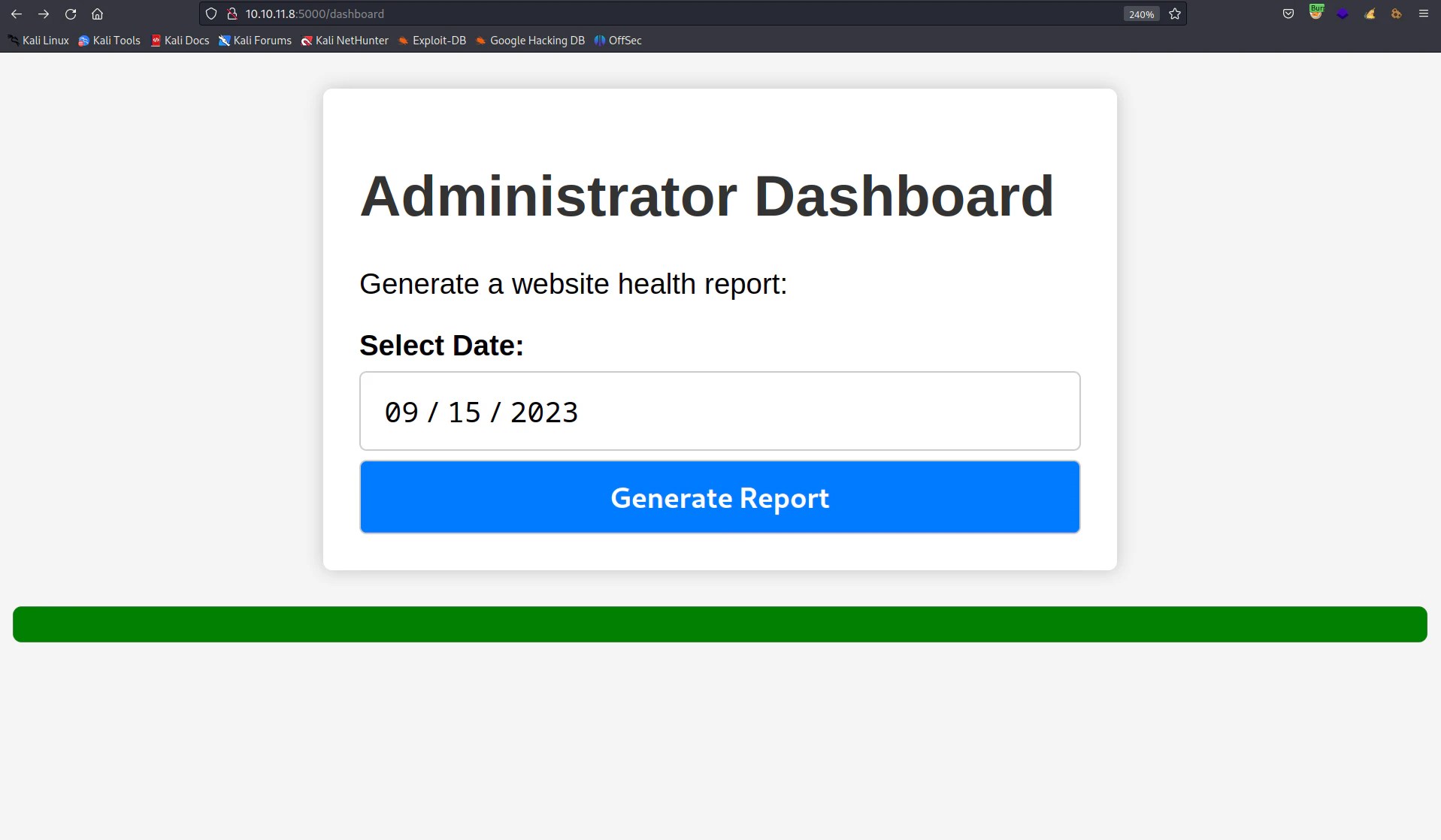
Task: Go forward to the next page
Action: [44, 14]
